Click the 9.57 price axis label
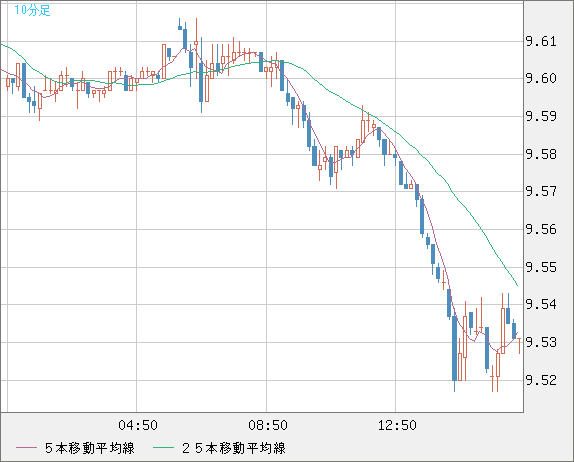Screen dimensions: 574x462 541,191
